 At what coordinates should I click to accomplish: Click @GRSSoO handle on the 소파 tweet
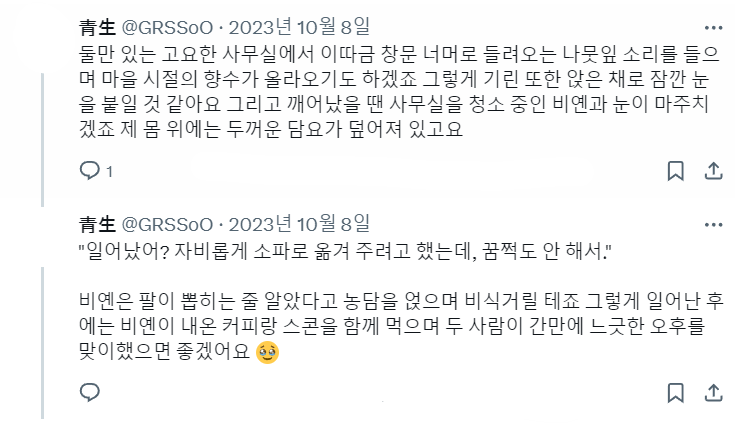click(167, 225)
